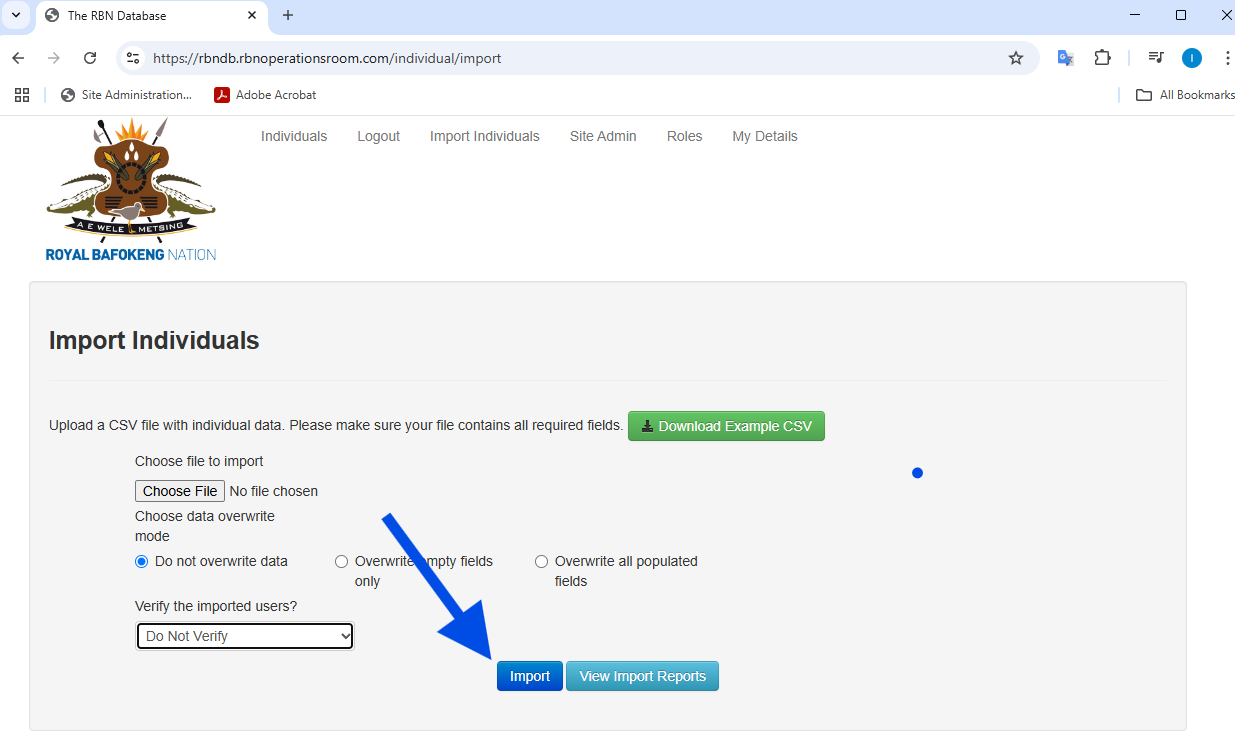Bookmark this page with the star icon
This screenshot has width=1235, height=731.
(1016, 58)
